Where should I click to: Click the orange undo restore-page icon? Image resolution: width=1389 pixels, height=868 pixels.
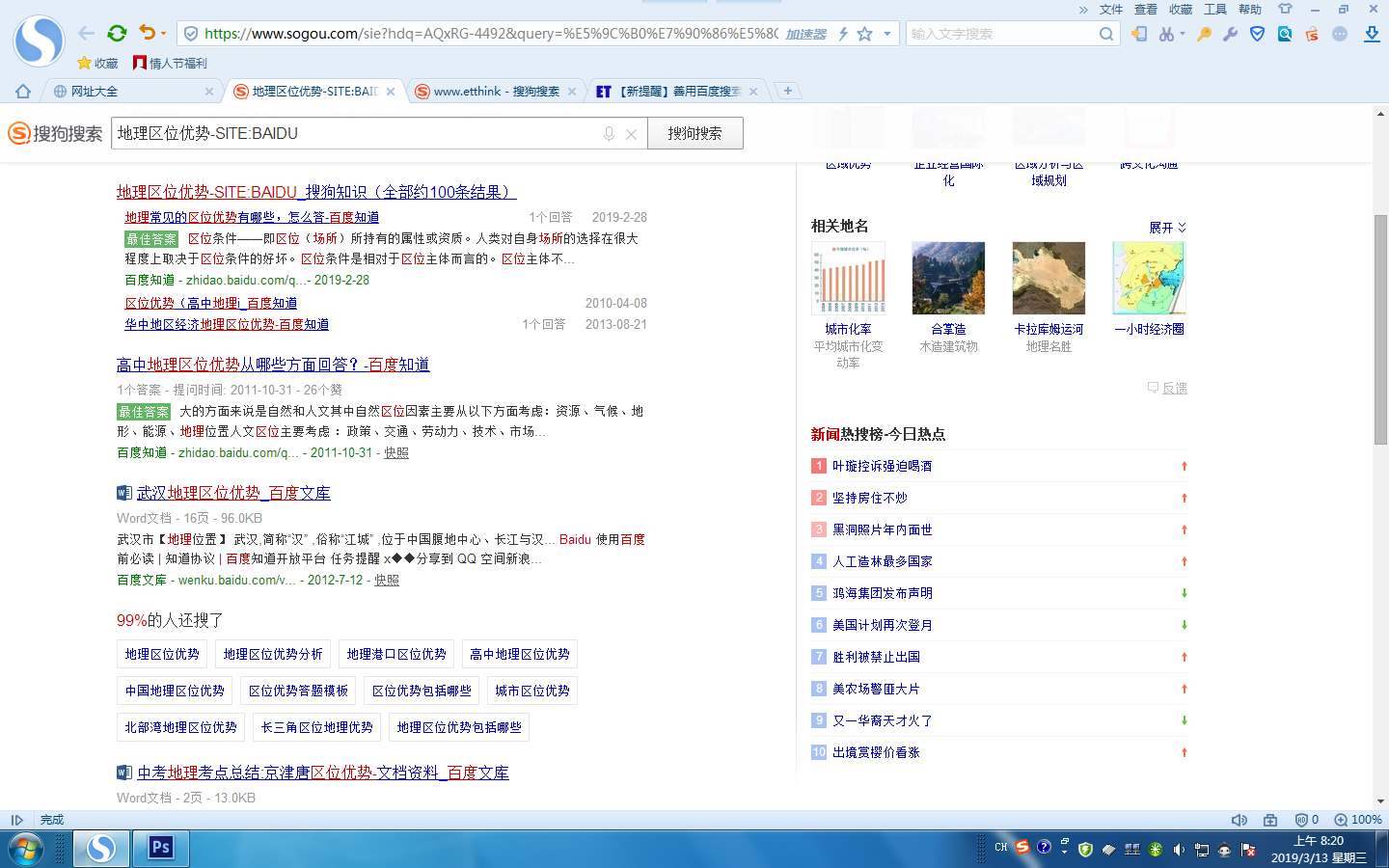147,33
